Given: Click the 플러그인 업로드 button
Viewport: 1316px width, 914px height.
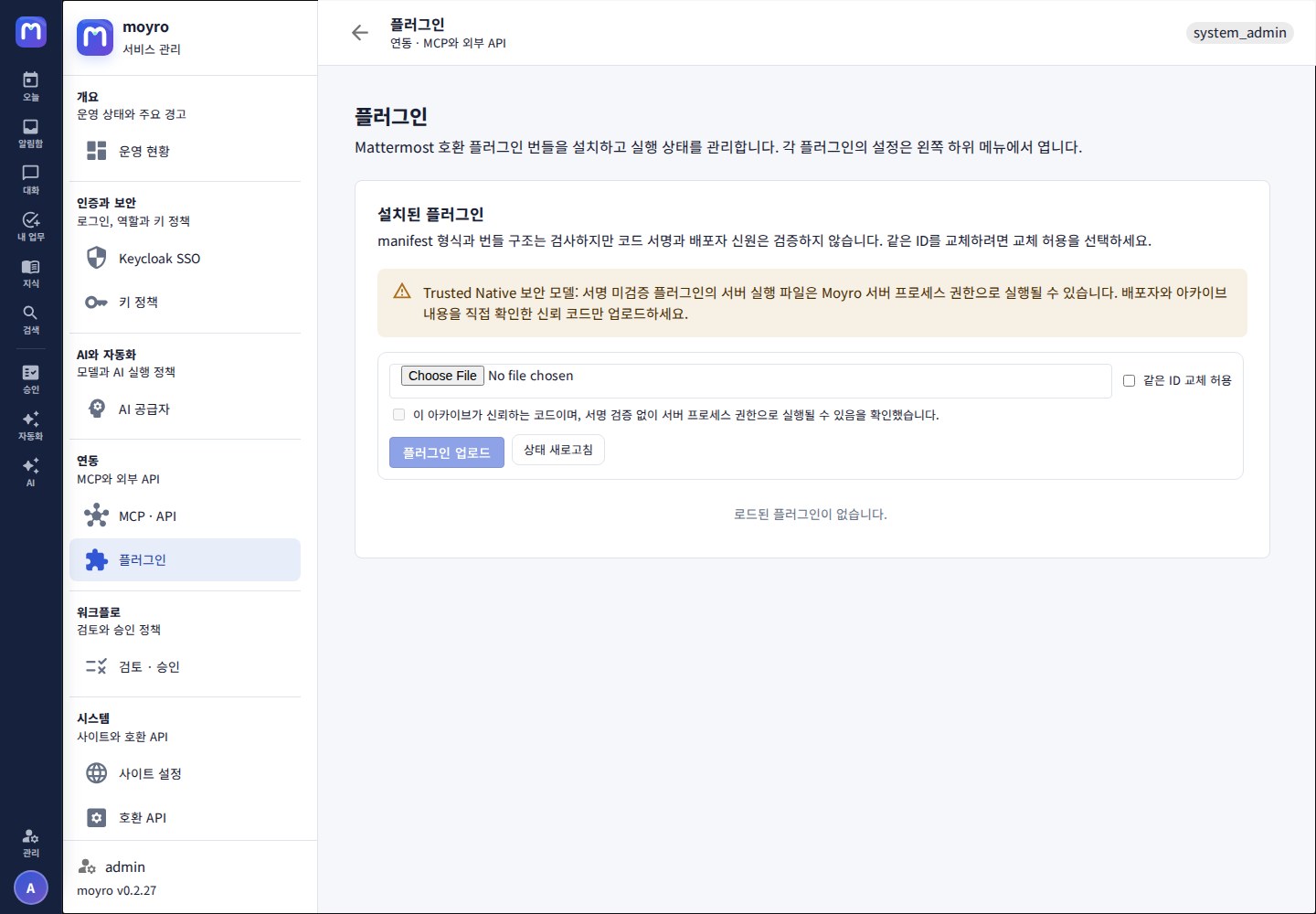Looking at the screenshot, I should point(447,452).
